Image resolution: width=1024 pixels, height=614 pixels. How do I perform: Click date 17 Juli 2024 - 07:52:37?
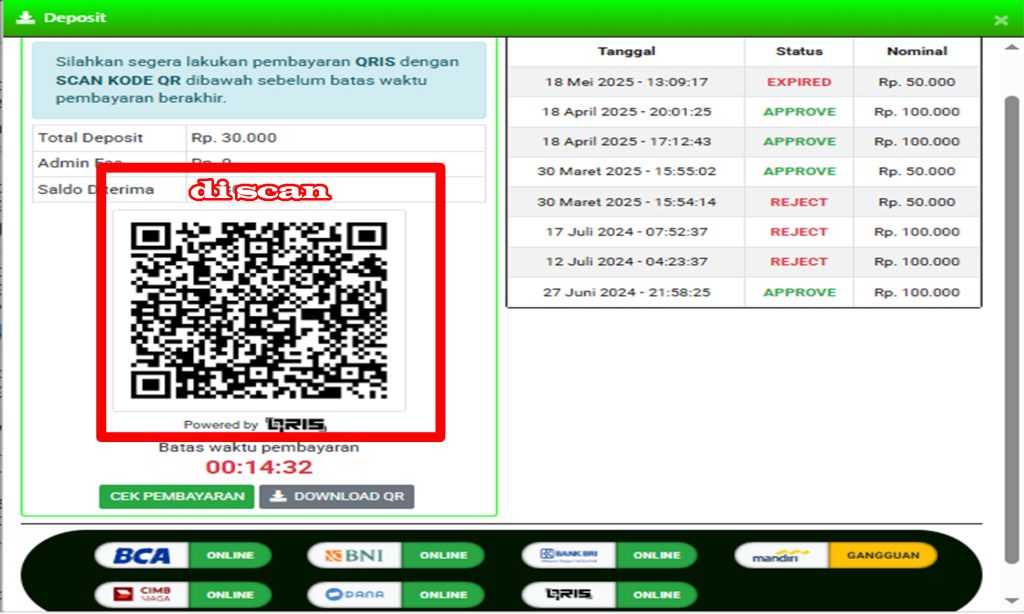click(x=626, y=232)
